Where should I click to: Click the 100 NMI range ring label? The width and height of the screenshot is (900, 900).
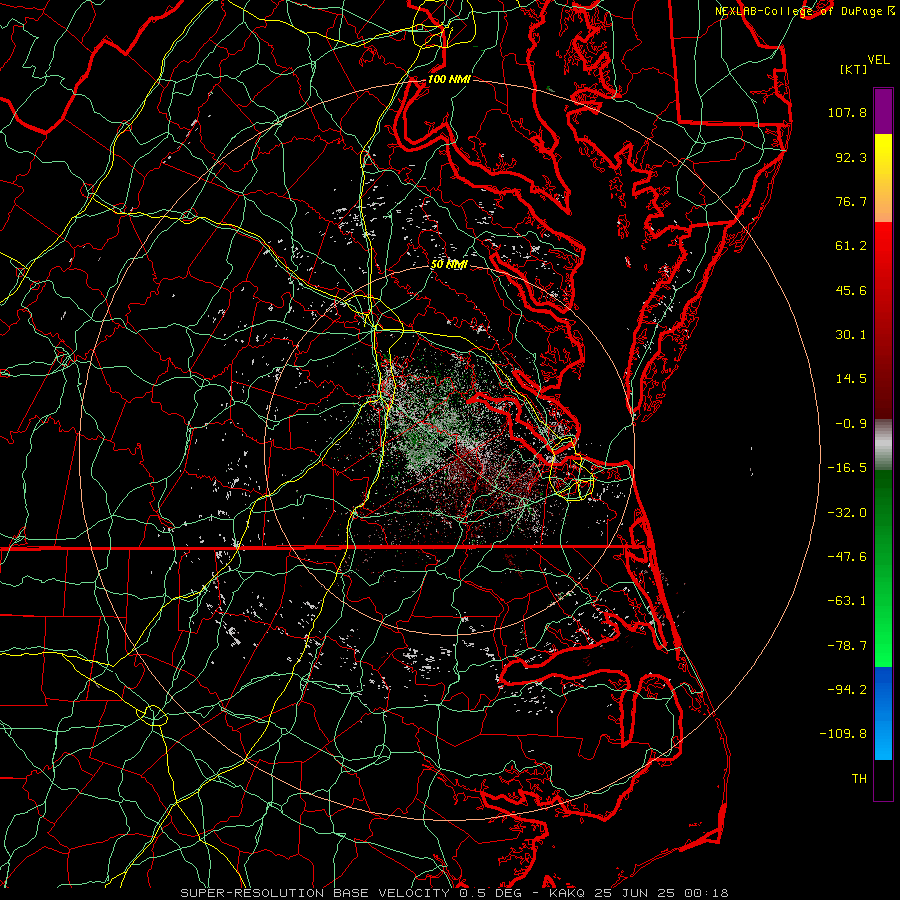click(449, 79)
